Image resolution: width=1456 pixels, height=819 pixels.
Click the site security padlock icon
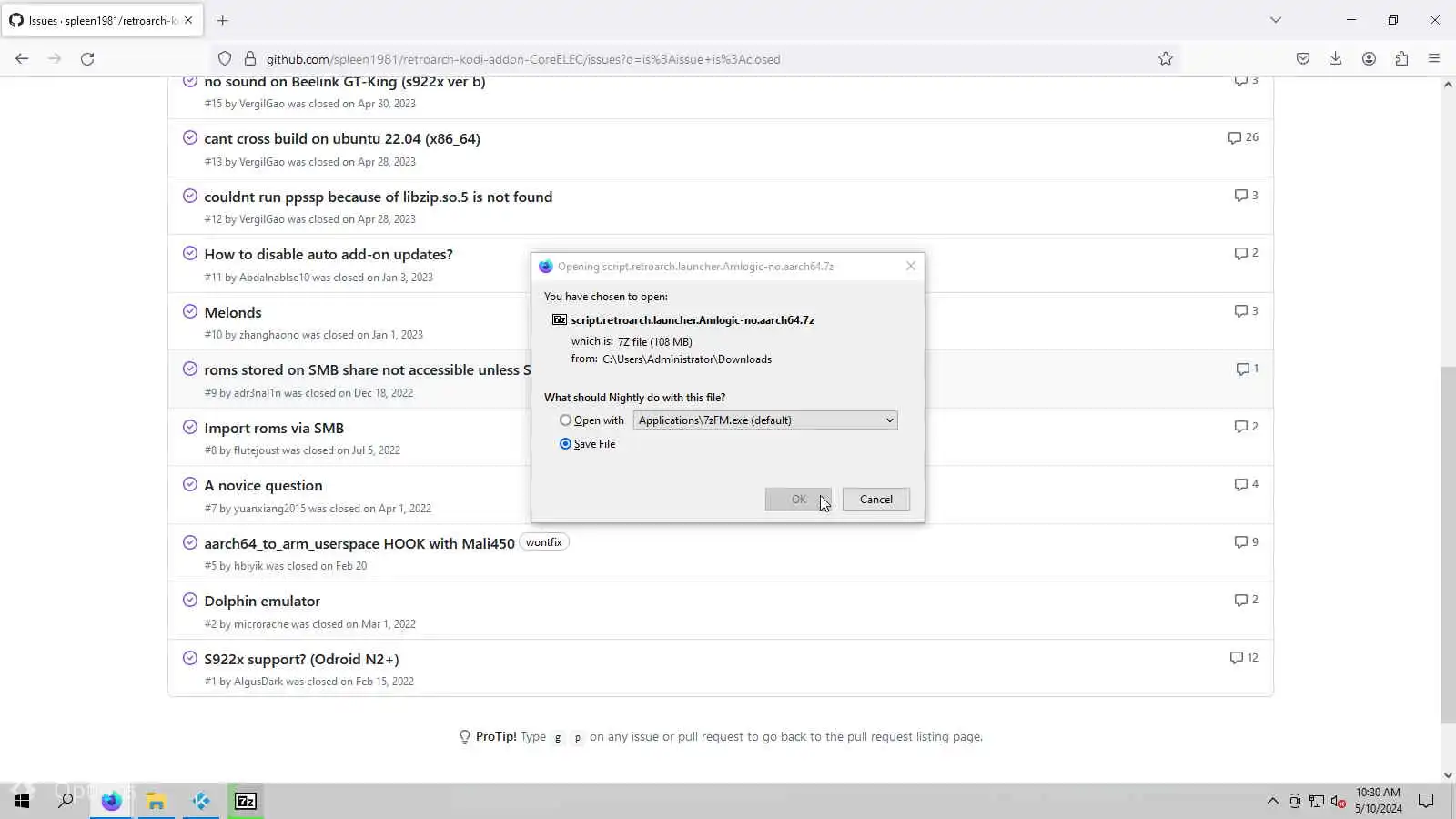(249, 59)
